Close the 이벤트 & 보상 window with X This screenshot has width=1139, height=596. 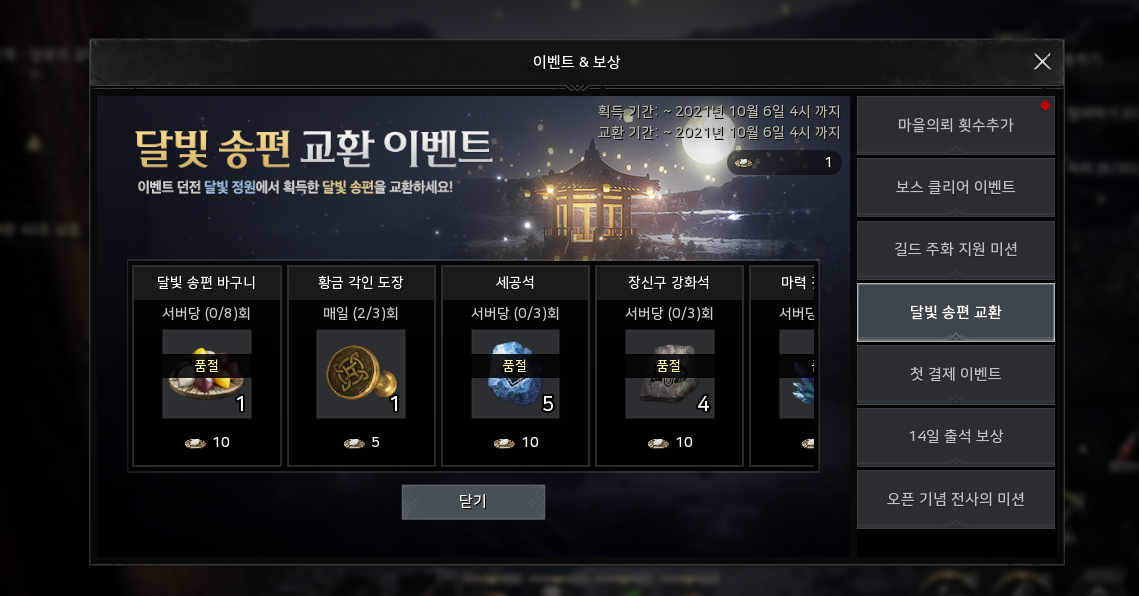coord(1042,62)
